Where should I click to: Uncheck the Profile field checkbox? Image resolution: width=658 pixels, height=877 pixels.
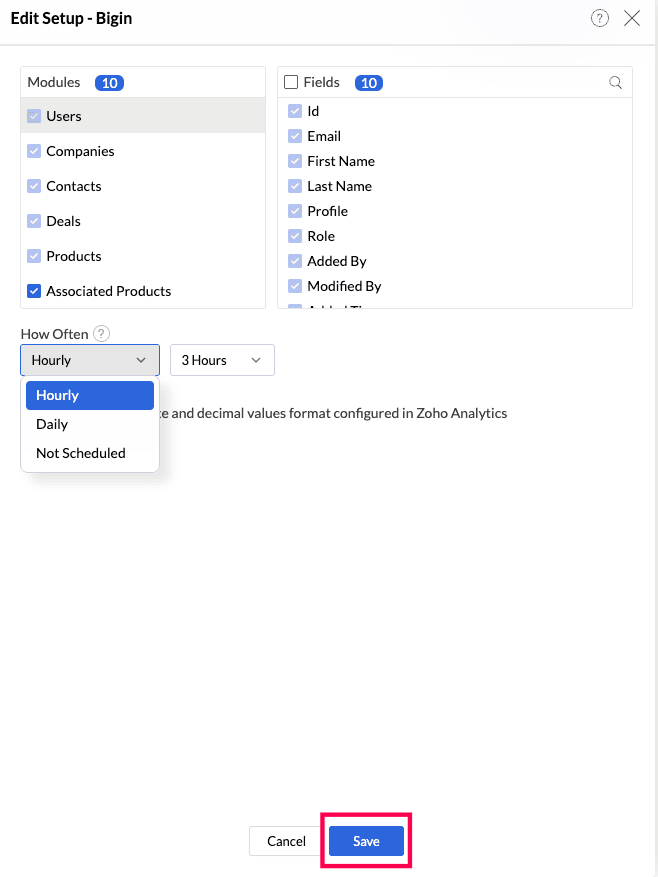pyautogui.click(x=295, y=211)
